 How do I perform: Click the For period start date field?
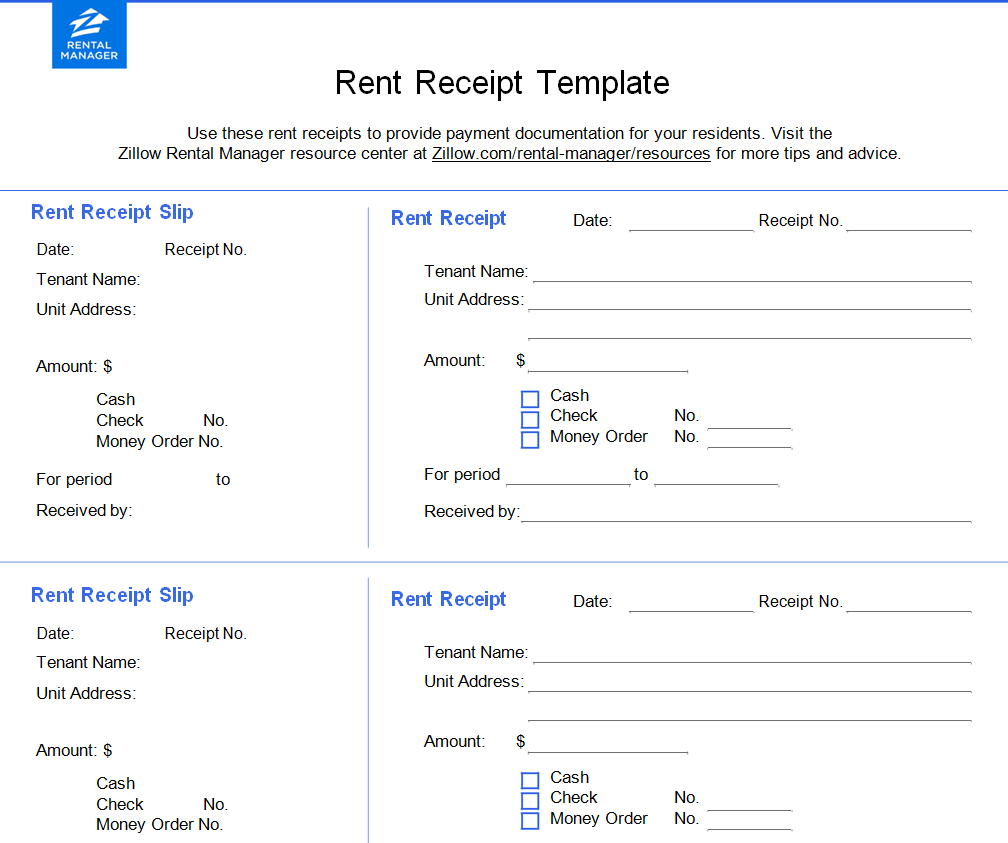click(x=568, y=475)
